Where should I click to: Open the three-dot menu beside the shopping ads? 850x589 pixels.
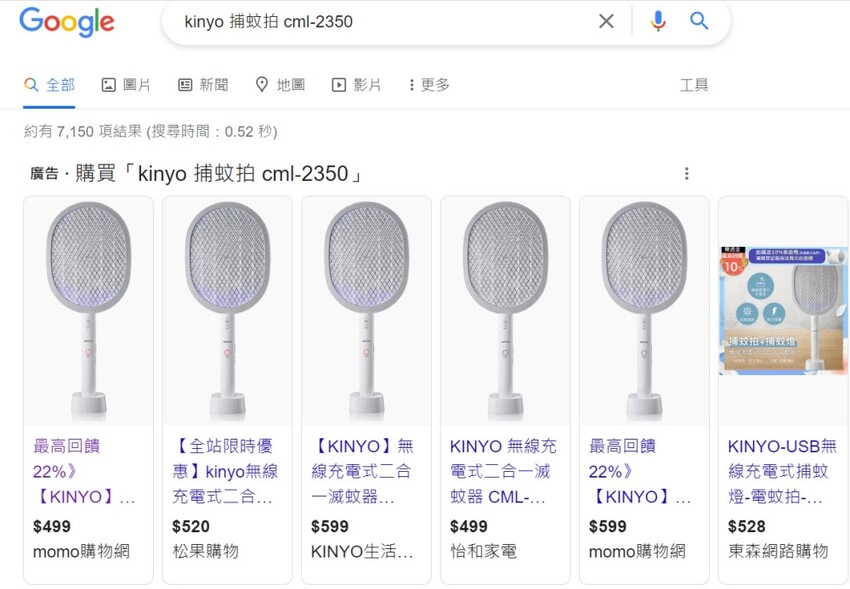point(687,172)
